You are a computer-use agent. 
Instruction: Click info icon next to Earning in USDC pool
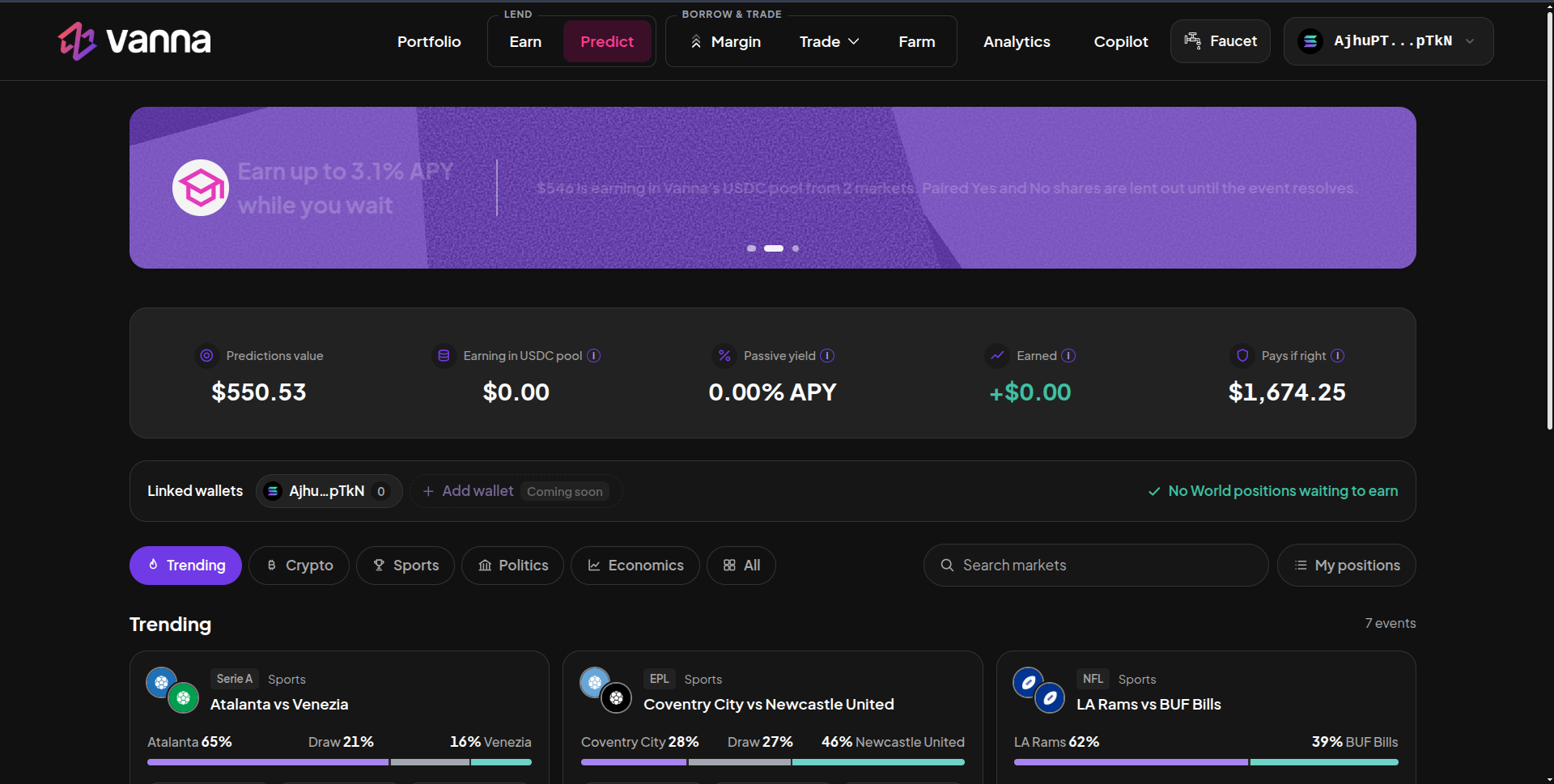[x=593, y=355]
